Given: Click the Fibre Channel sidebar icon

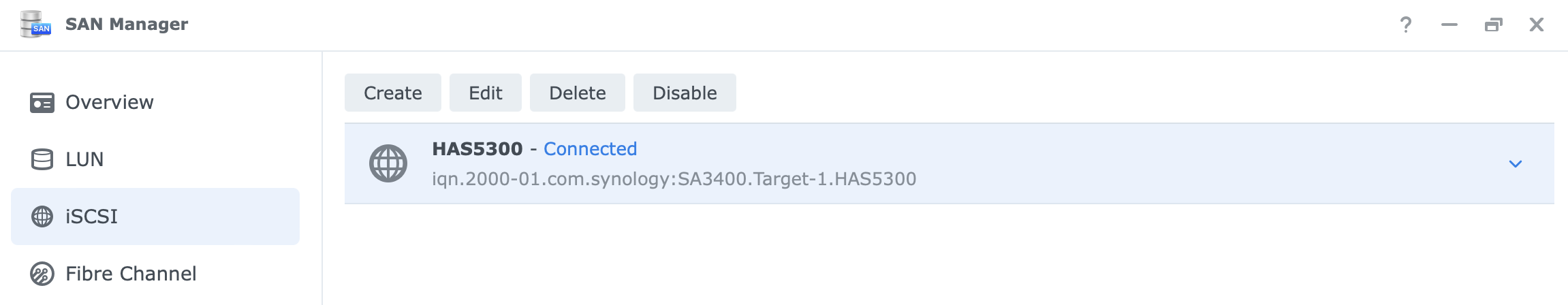Looking at the screenshot, I should [42, 274].
